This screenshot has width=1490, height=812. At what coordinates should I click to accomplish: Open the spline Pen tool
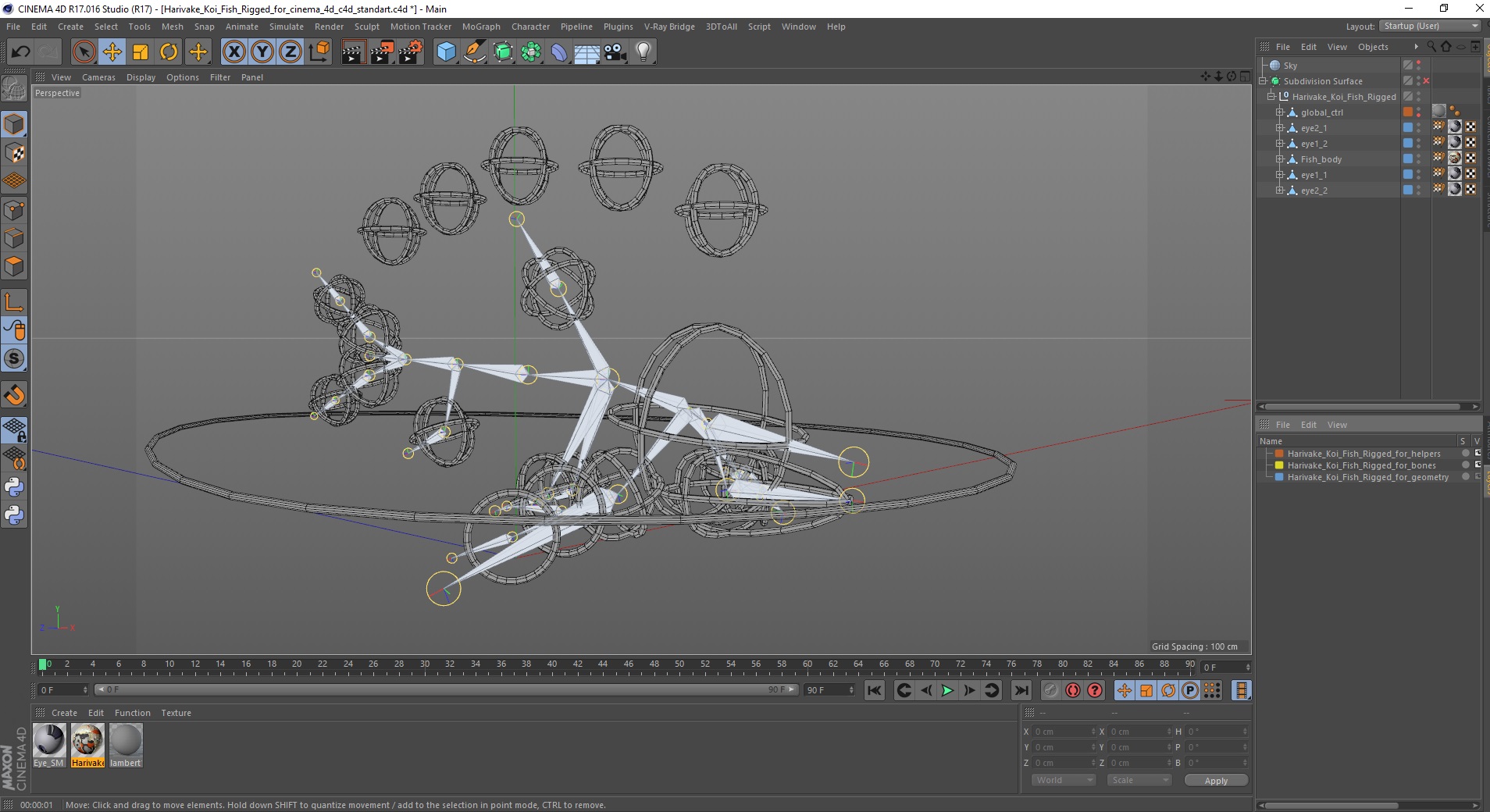coord(474,52)
